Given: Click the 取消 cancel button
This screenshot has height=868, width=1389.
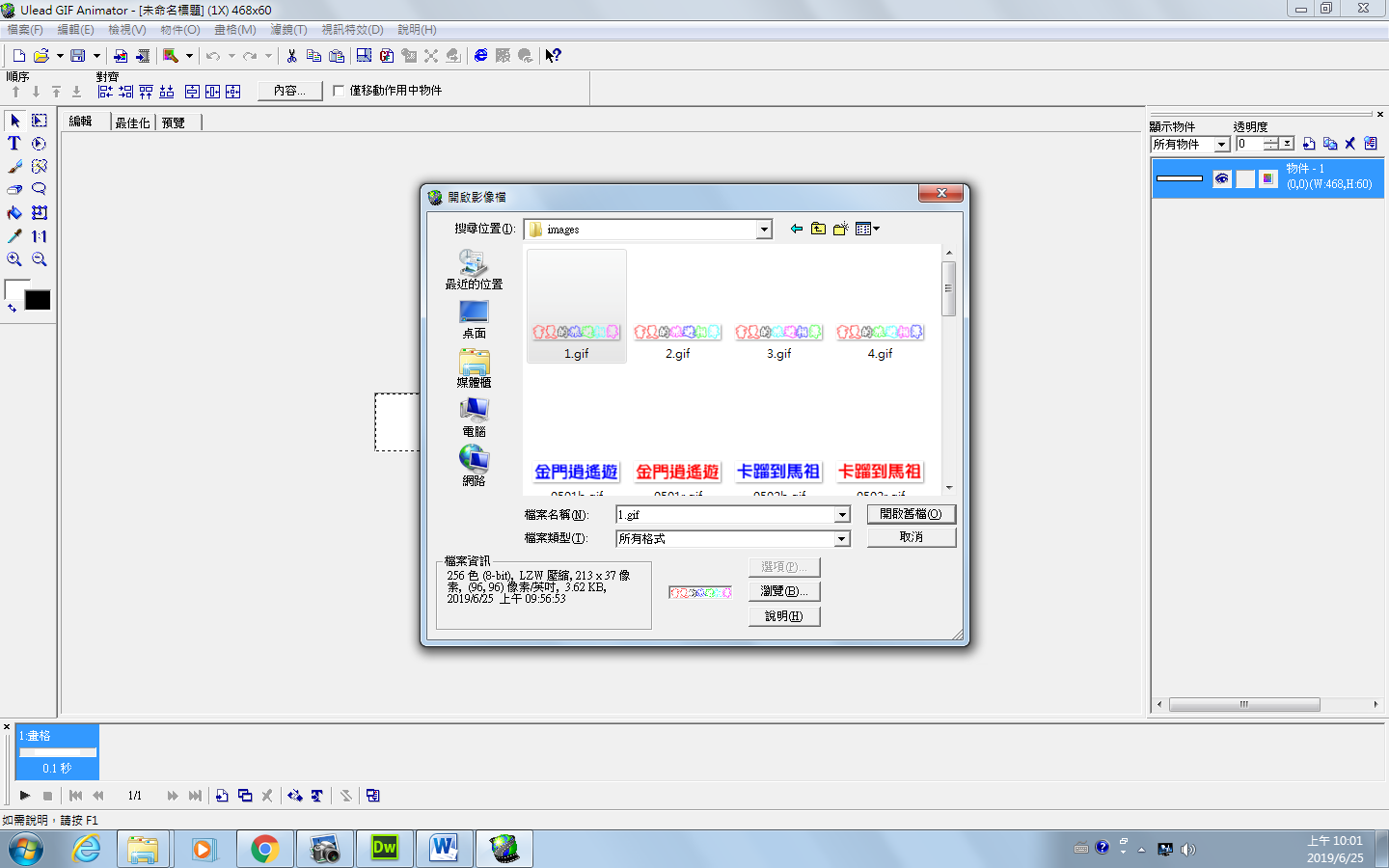Looking at the screenshot, I should pos(911,537).
